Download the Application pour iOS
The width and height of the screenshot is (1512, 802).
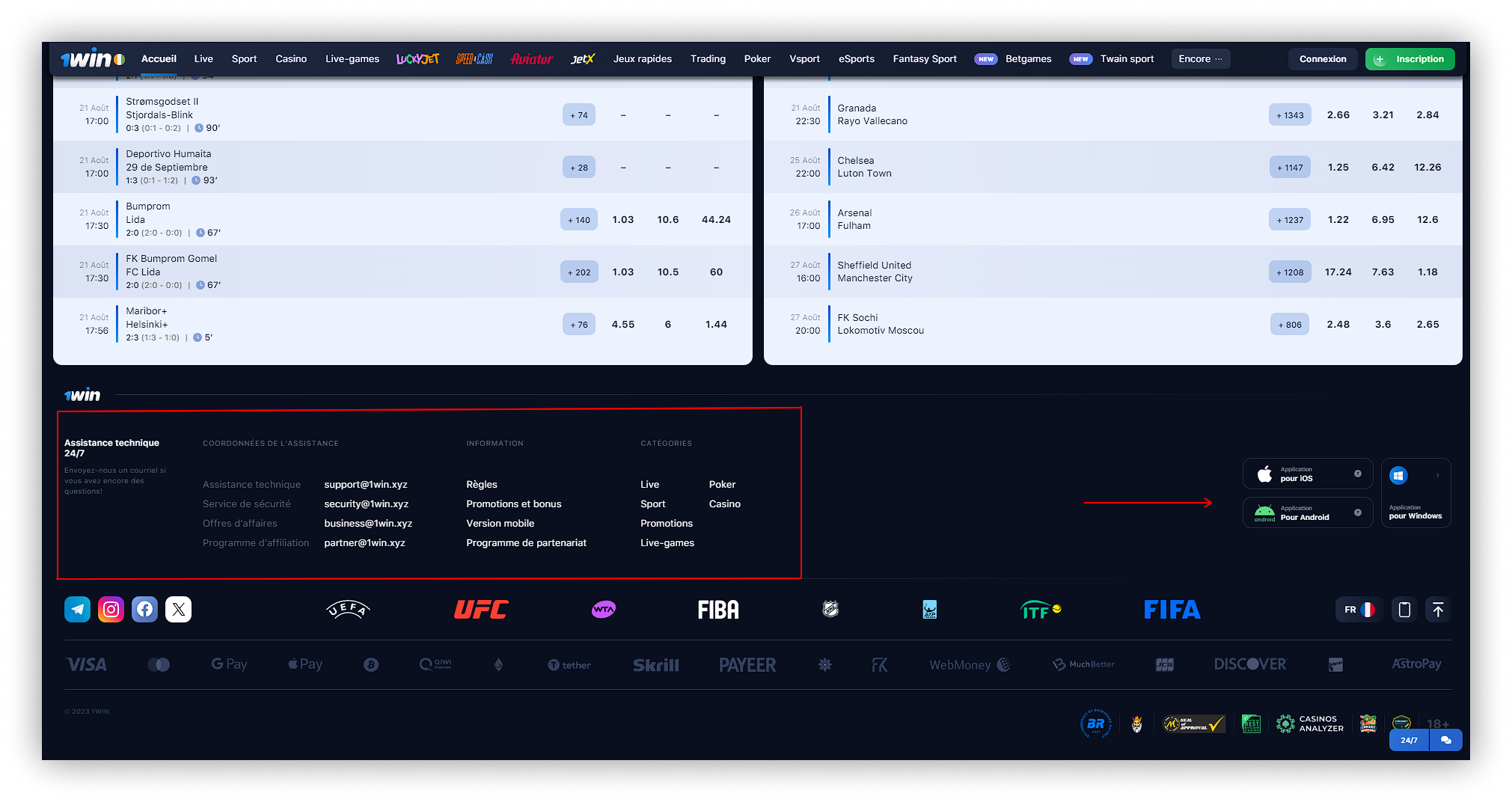coord(1307,474)
